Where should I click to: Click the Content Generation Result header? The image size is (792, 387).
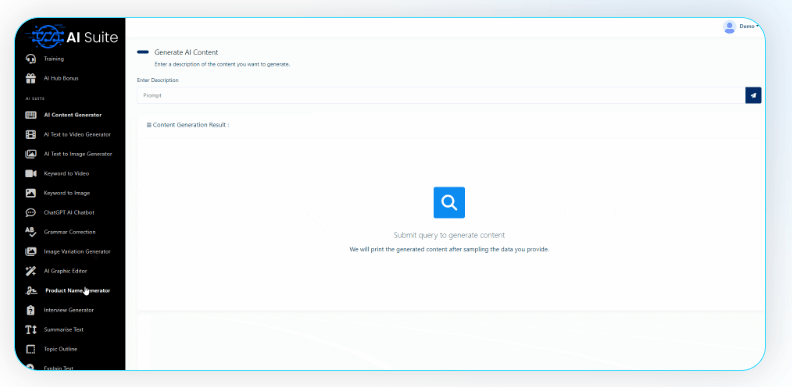[188, 125]
